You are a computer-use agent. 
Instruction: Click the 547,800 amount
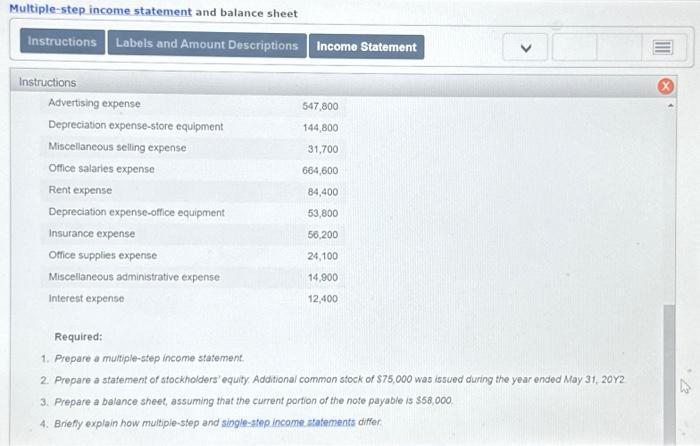pyautogui.click(x=320, y=106)
